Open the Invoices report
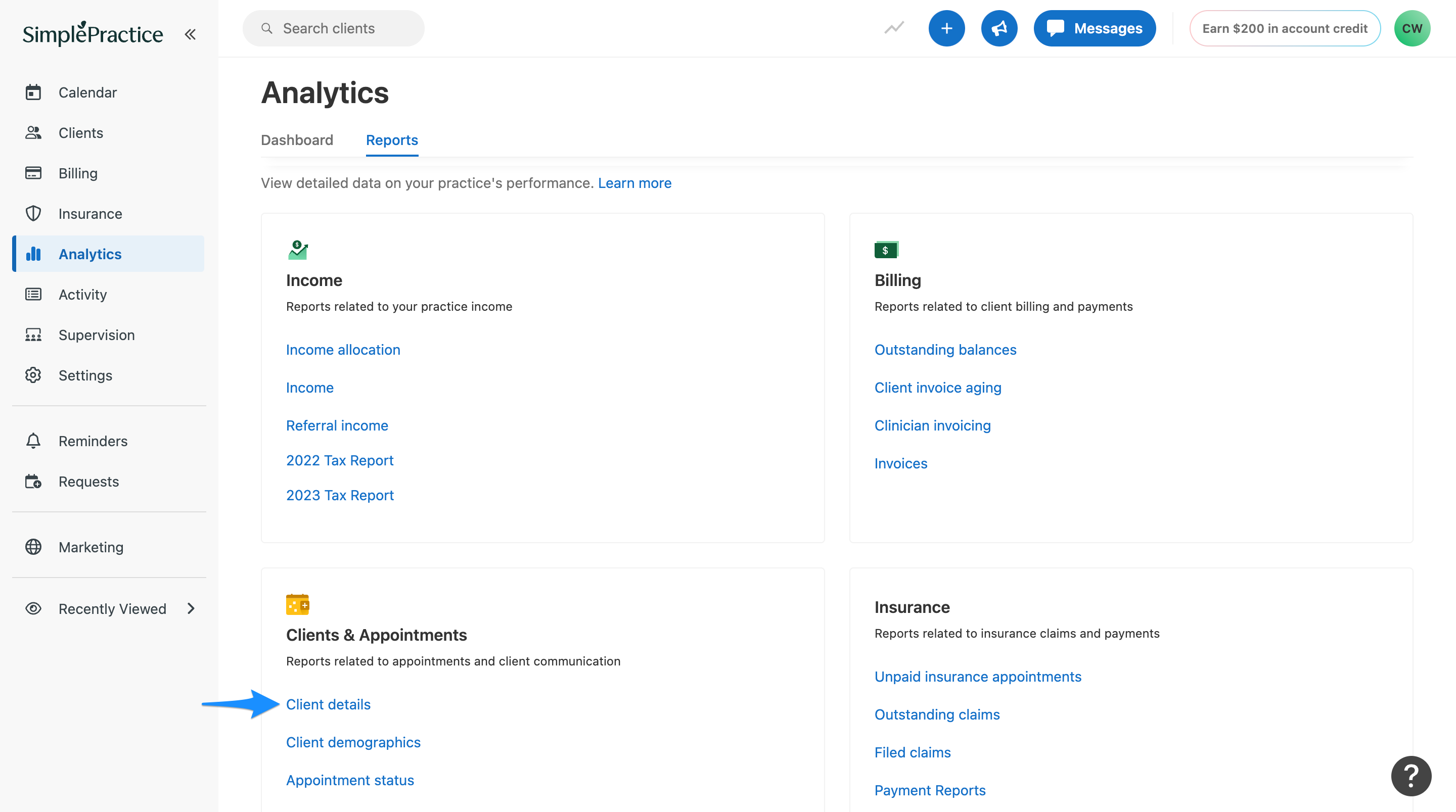Screen dimensions: 1456x812 (900, 463)
